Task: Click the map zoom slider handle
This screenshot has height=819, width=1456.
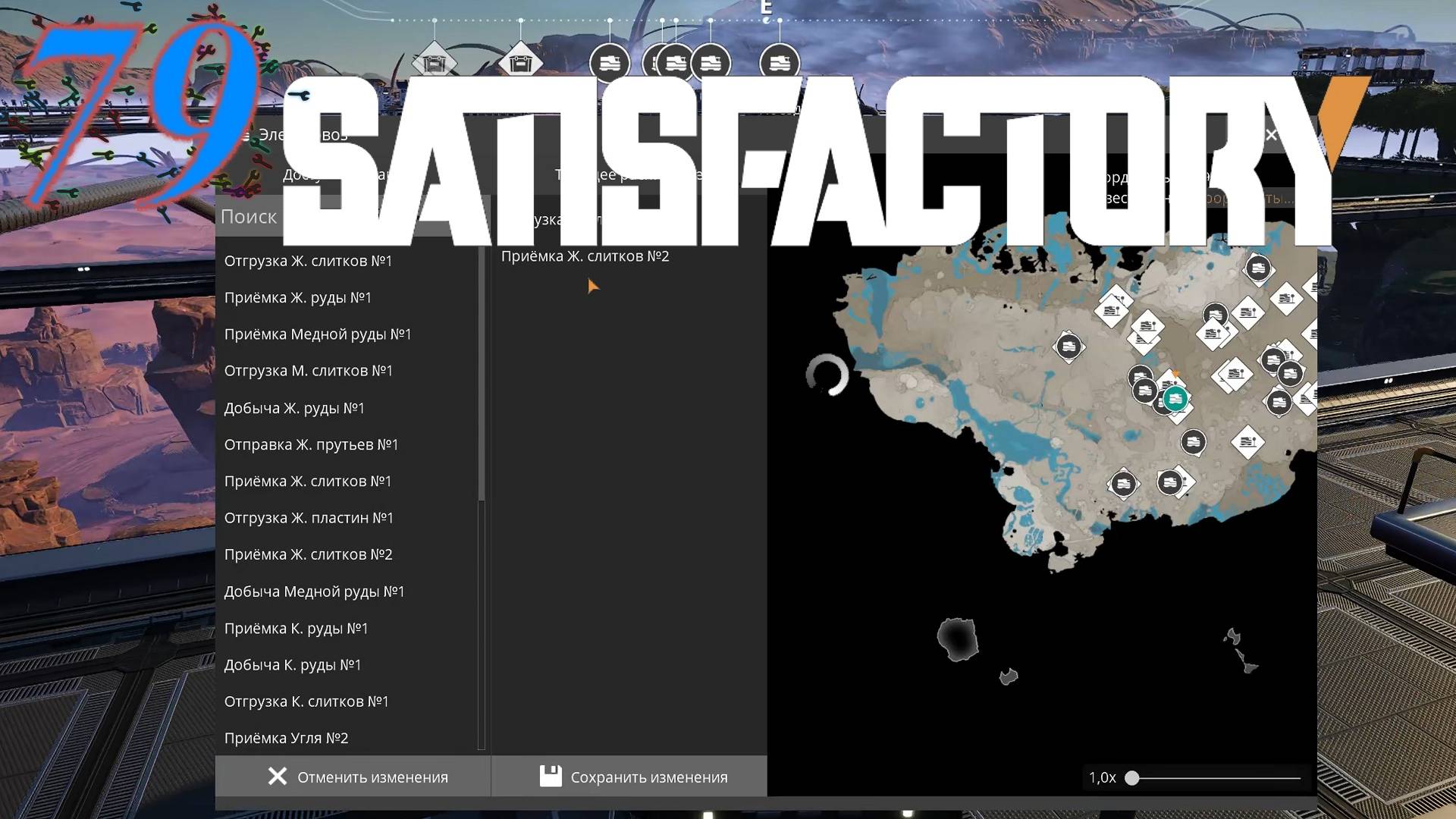Action: [1131, 778]
